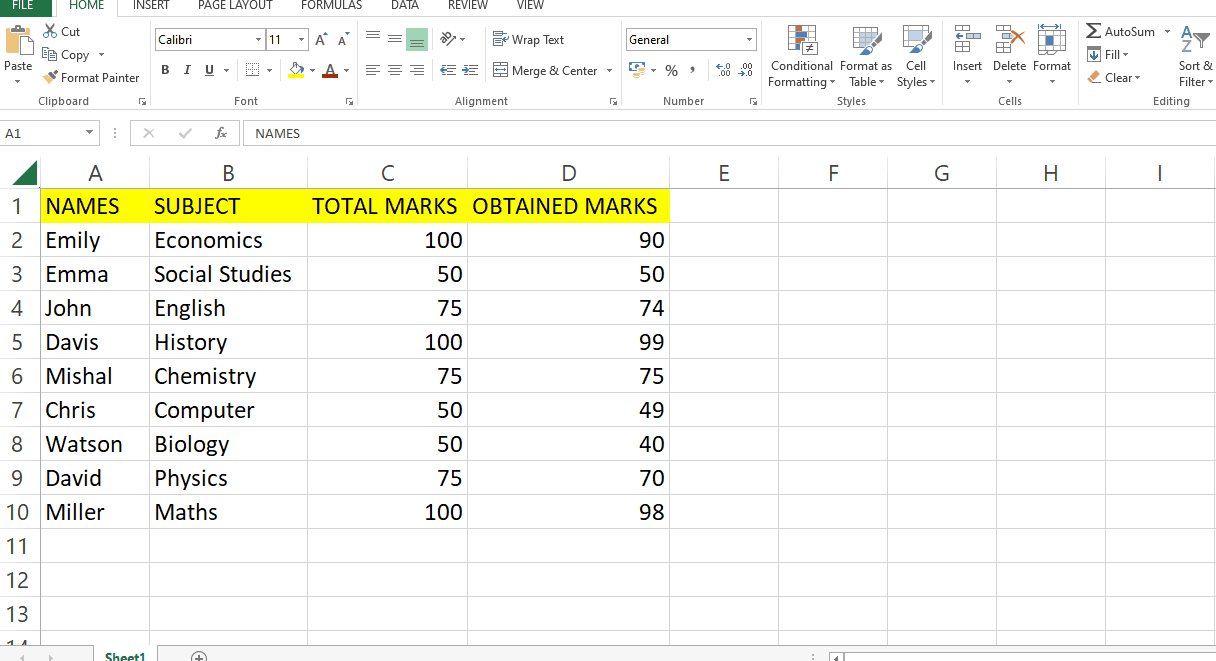Click Decrease Decimal icon
1216x661 pixels.
pos(746,70)
